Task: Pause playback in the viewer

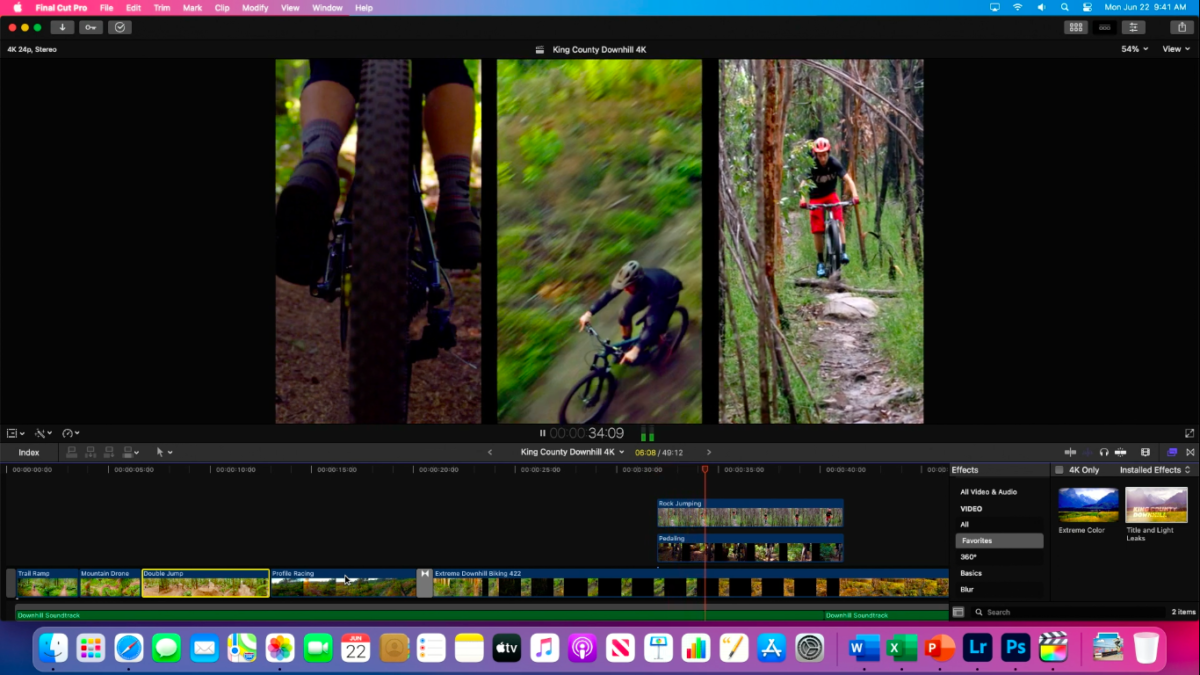Action: coord(542,433)
